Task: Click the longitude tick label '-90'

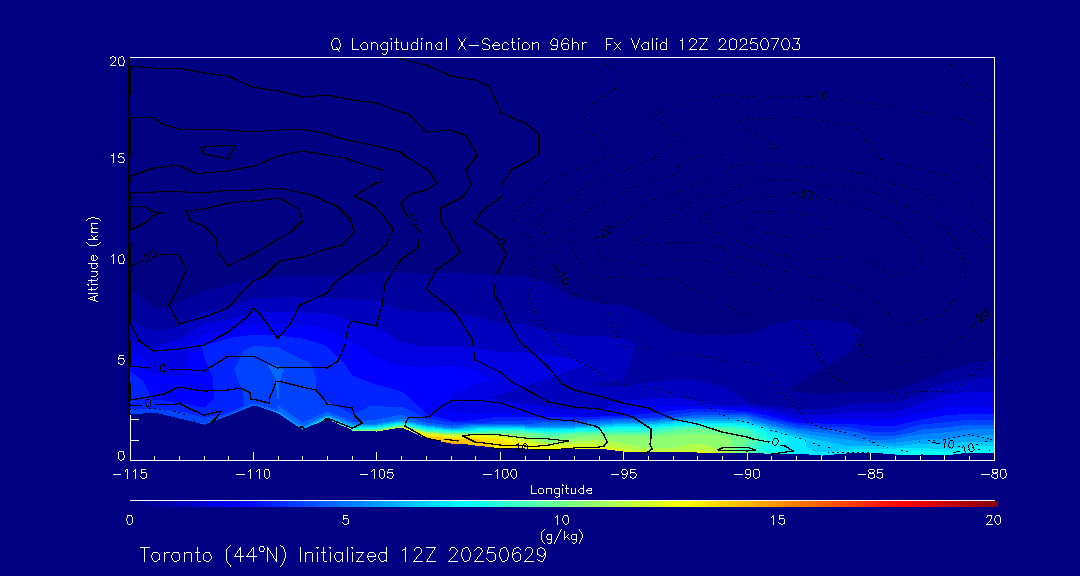Action: click(747, 474)
